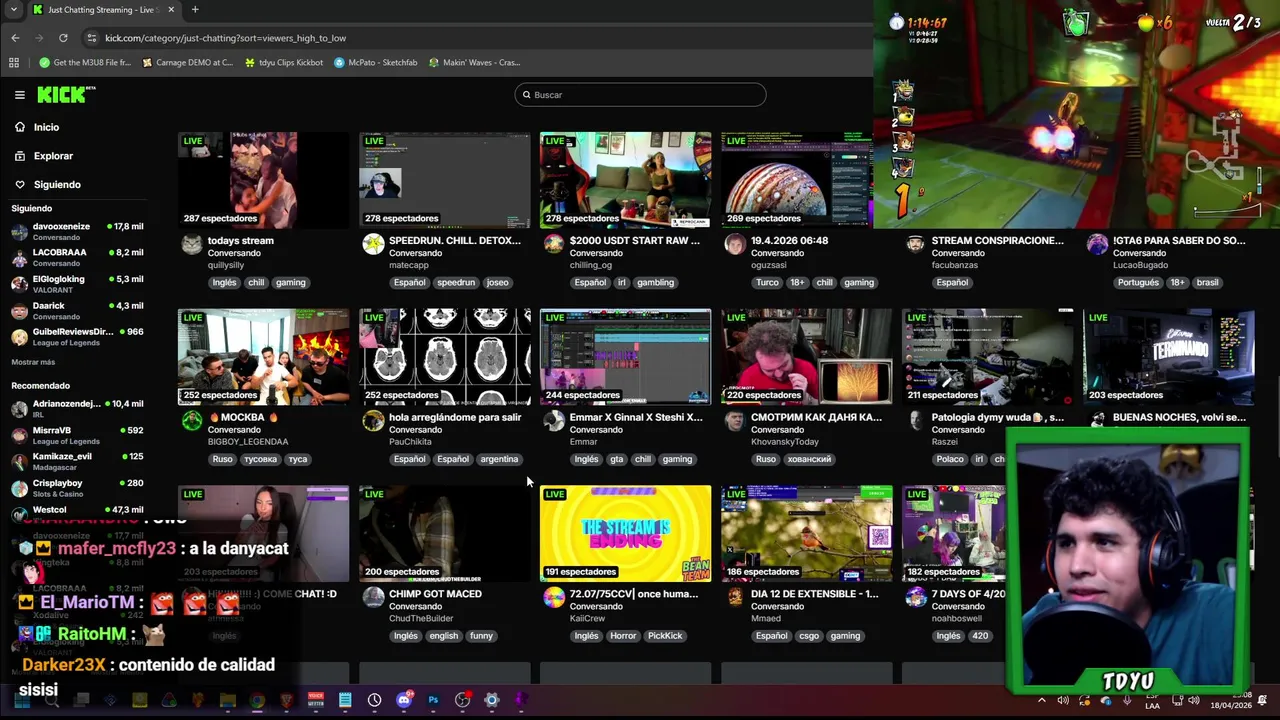The width and height of the screenshot is (1280, 720).
Task: Open the tdyu Clips Kickbot bookmark
Action: tap(284, 62)
